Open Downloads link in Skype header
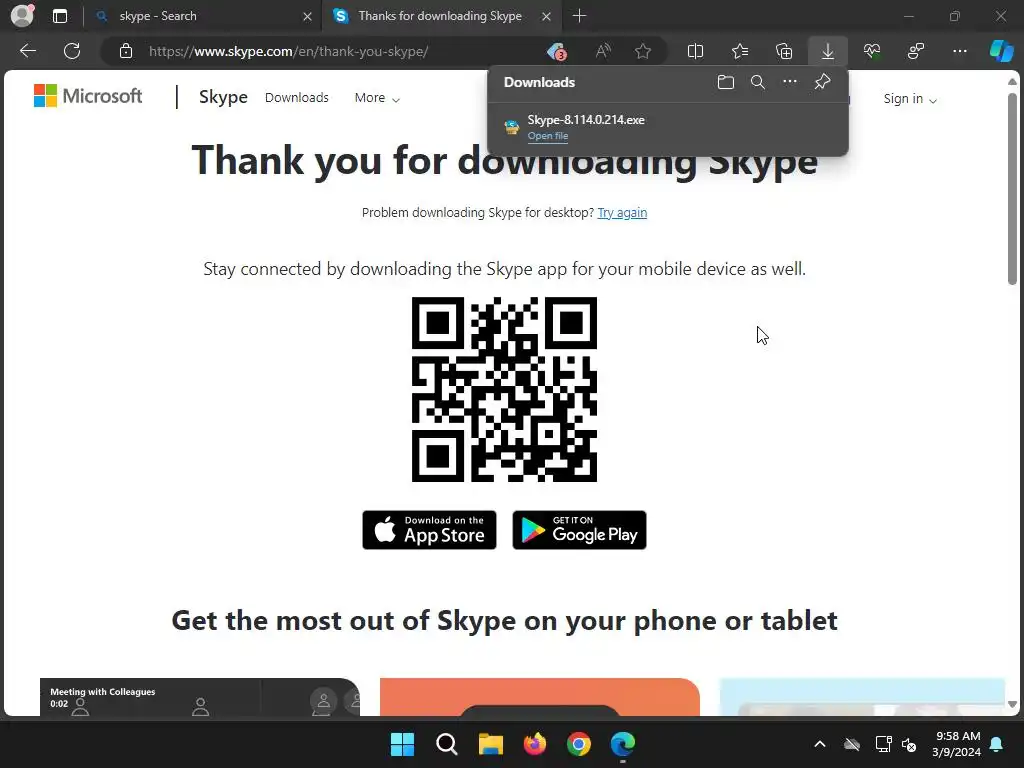1024x768 pixels. (296, 97)
